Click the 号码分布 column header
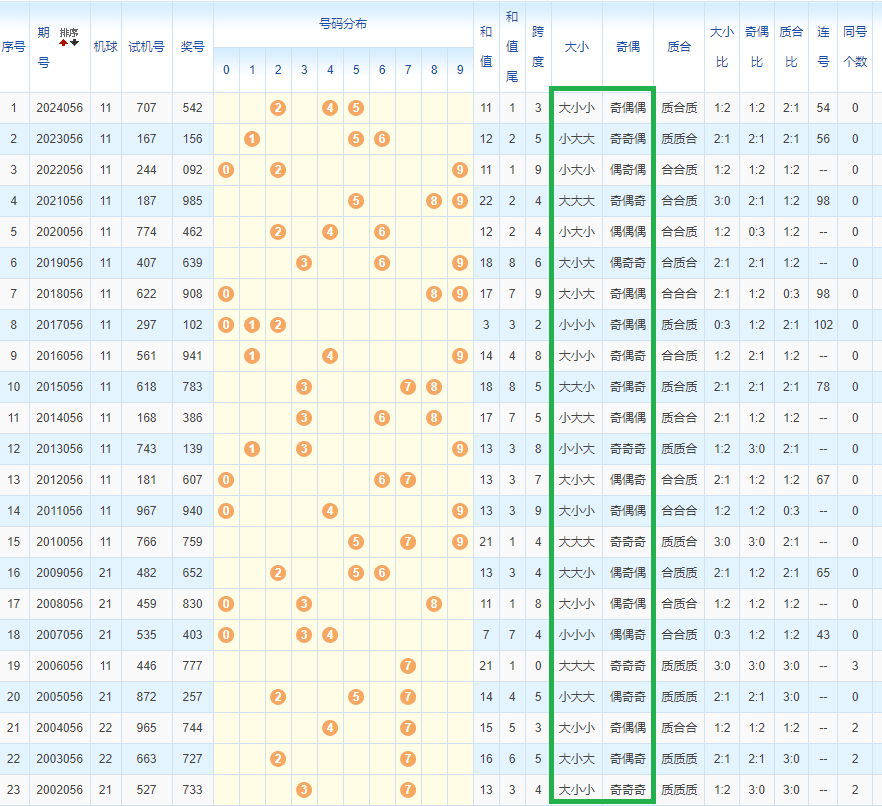This screenshot has width=882, height=806. tap(342, 23)
